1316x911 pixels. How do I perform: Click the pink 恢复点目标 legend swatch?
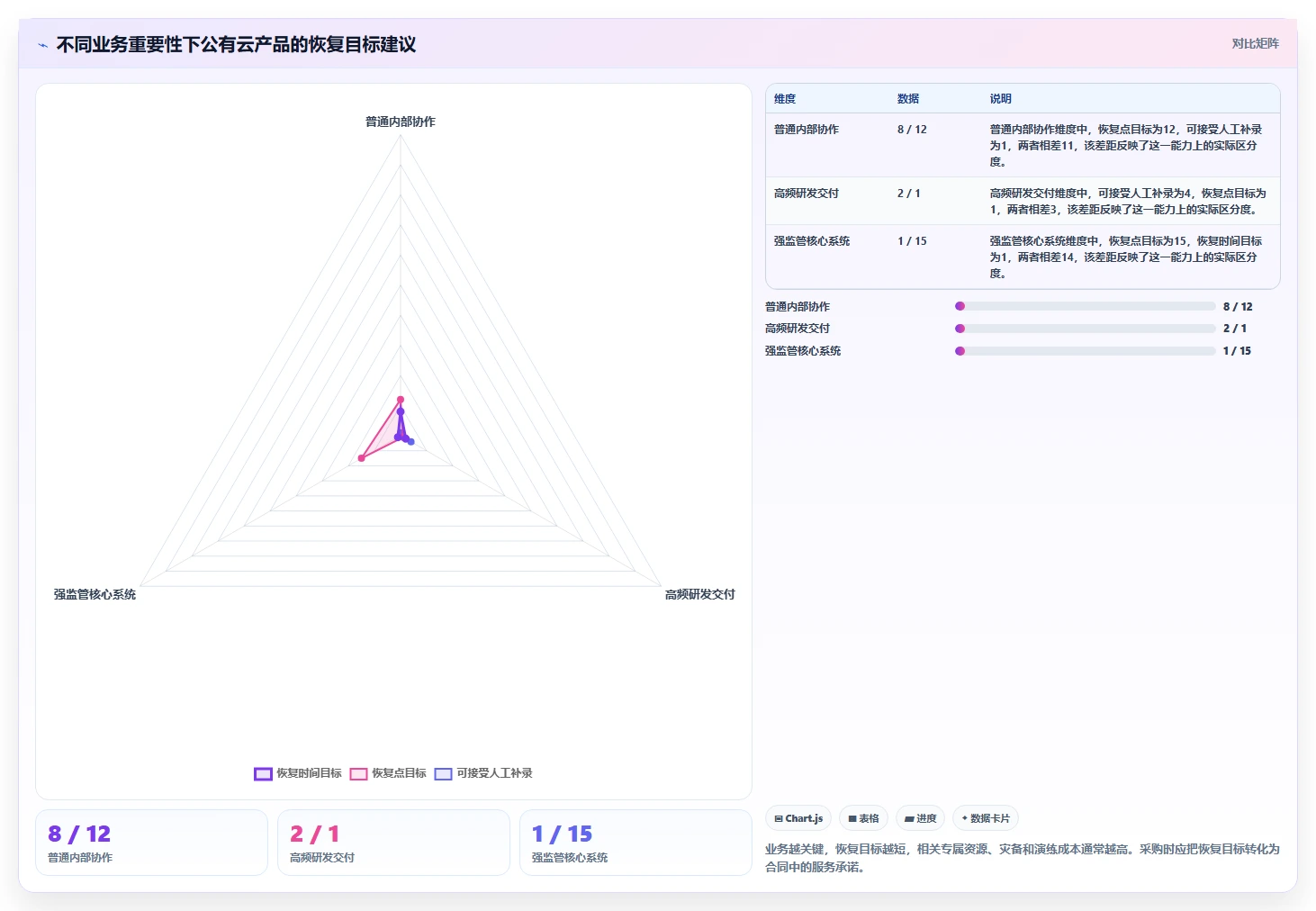coord(358,773)
